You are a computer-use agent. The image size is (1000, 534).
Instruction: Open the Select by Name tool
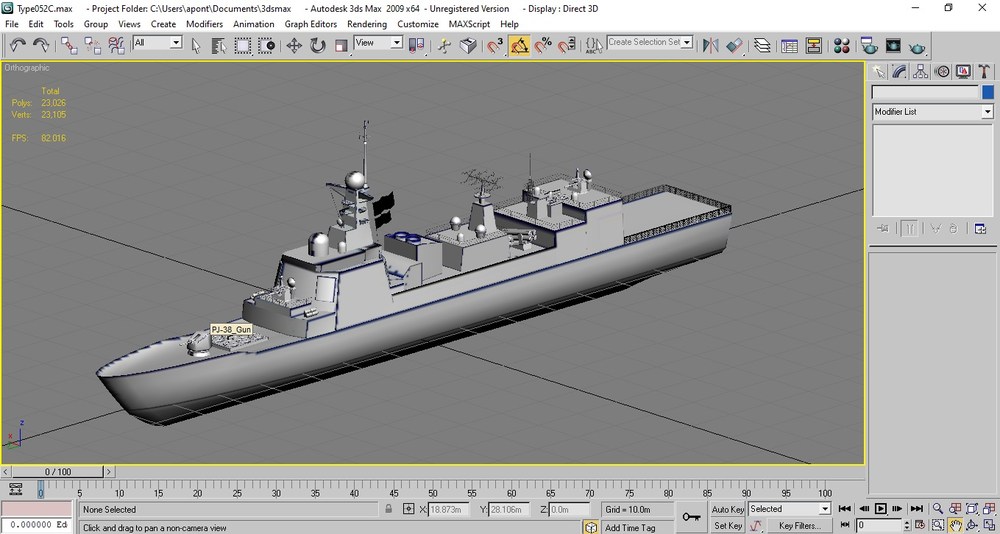[x=219, y=45]
